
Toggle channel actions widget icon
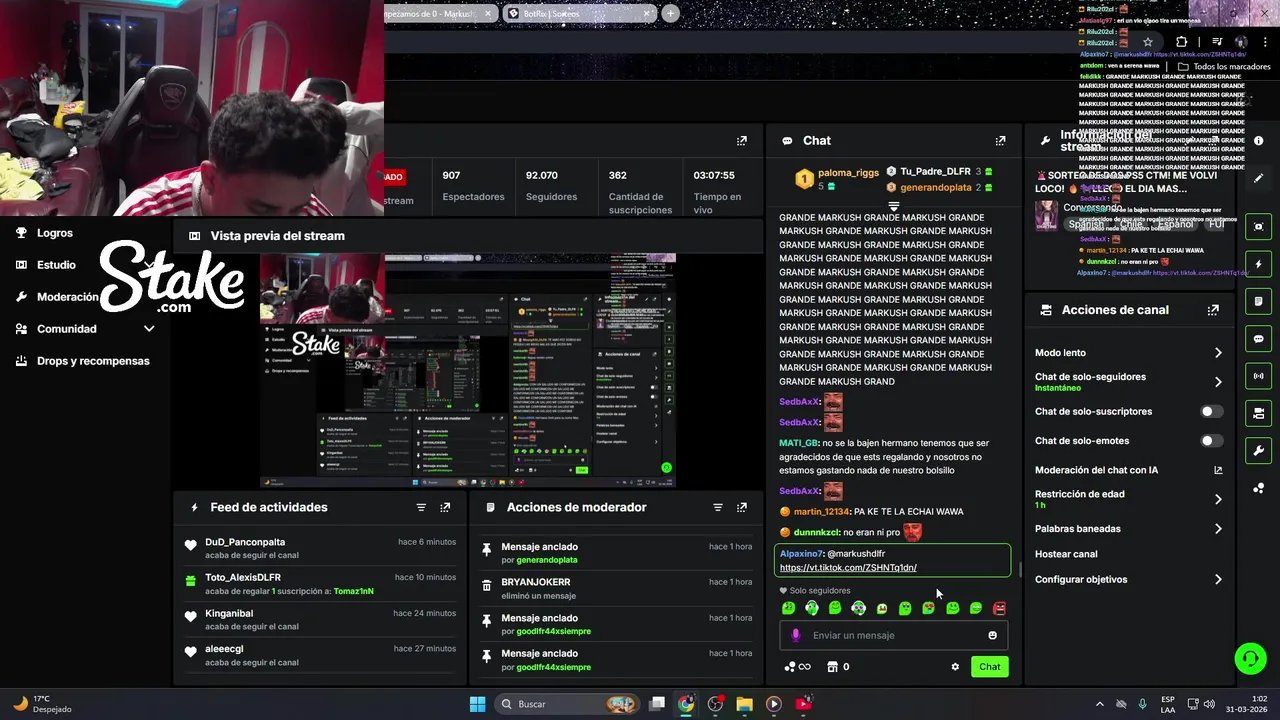pyautogui.click(x=1259, y=413)
